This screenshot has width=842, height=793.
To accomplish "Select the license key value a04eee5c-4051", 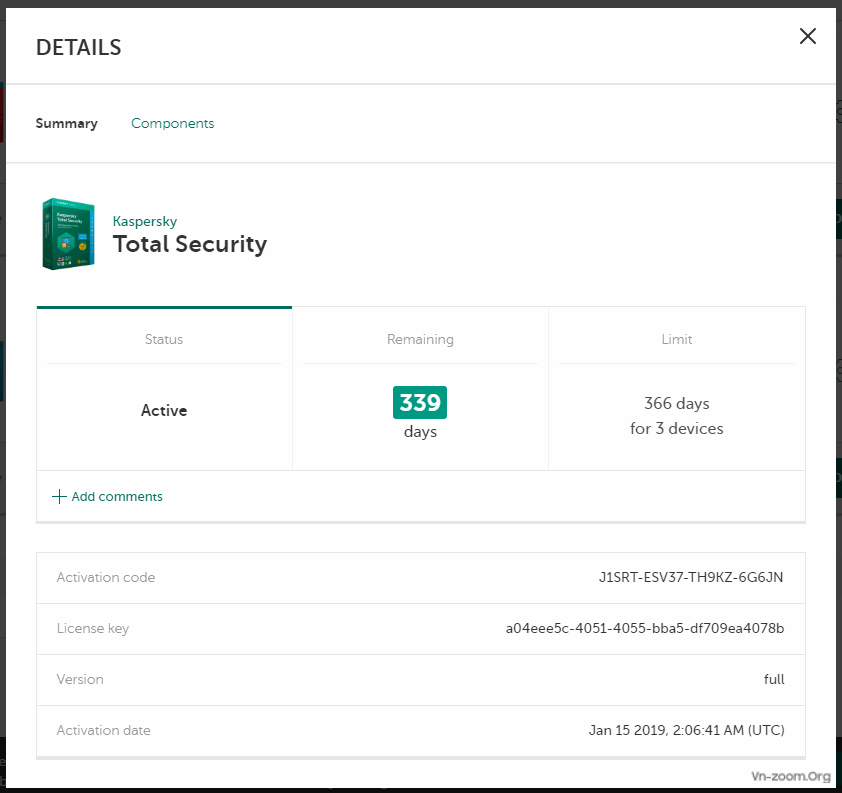I will coord(645,629).
